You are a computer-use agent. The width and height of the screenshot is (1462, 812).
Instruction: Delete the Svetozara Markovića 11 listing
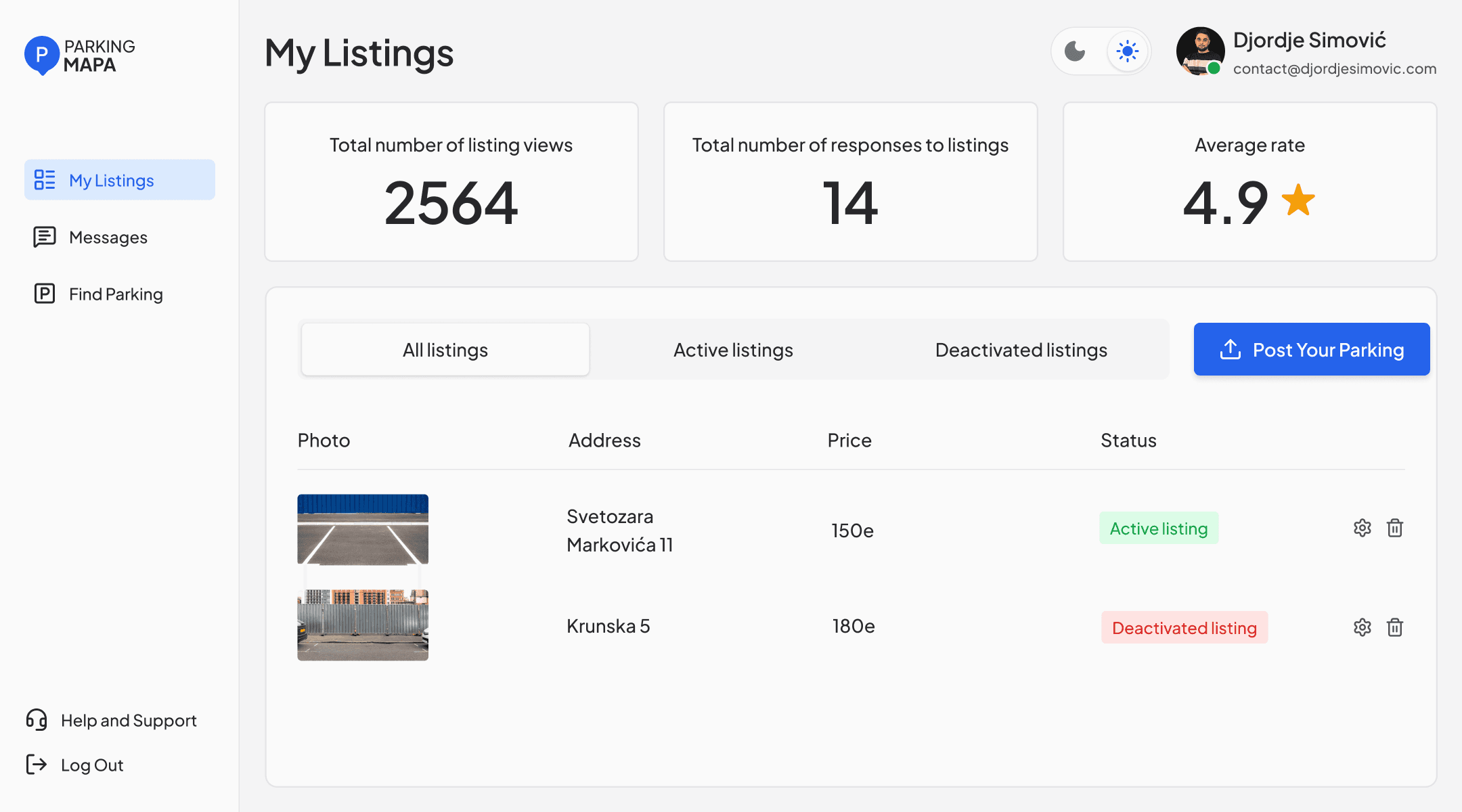pos(1394,528)
